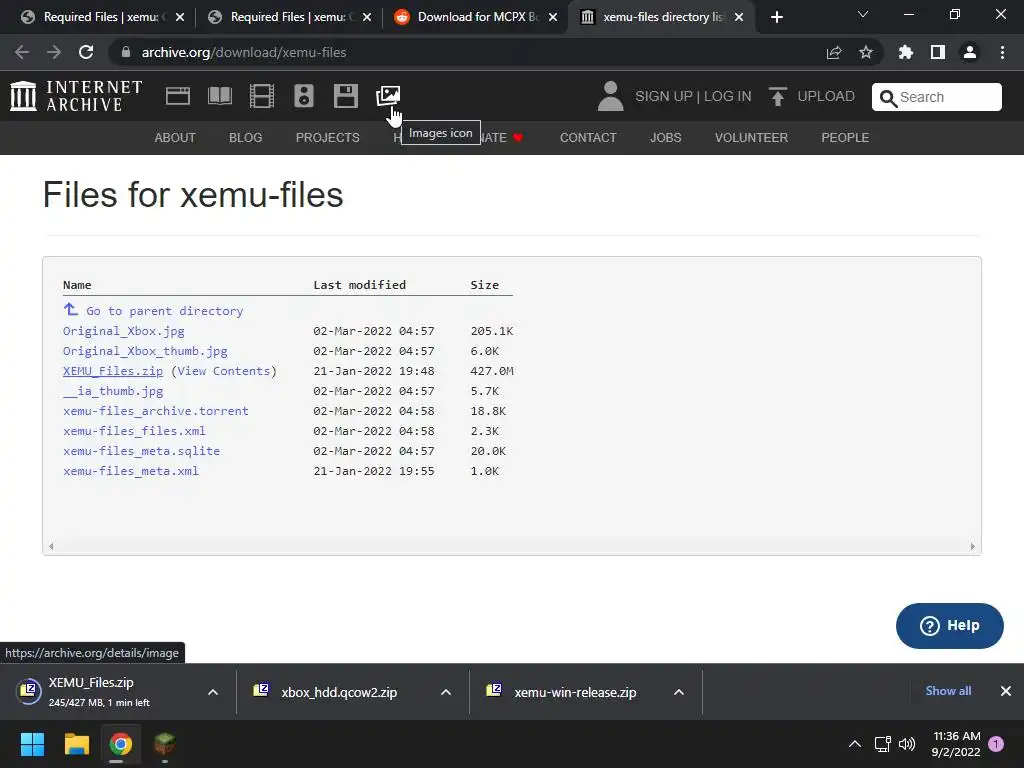Open the Extensions puzzle icon
The height and width of the screenshot is (768, 1024).
tap(906, 52)
